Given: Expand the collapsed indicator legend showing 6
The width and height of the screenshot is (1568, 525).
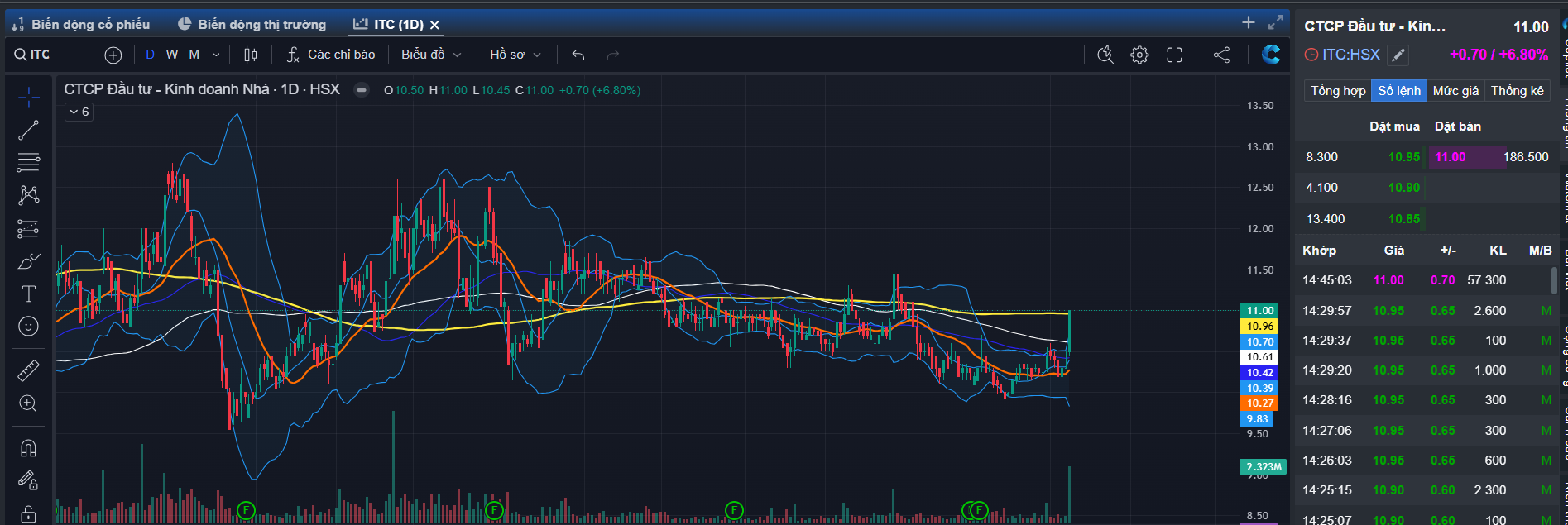Looking at the screenshot, I should 79,112.
